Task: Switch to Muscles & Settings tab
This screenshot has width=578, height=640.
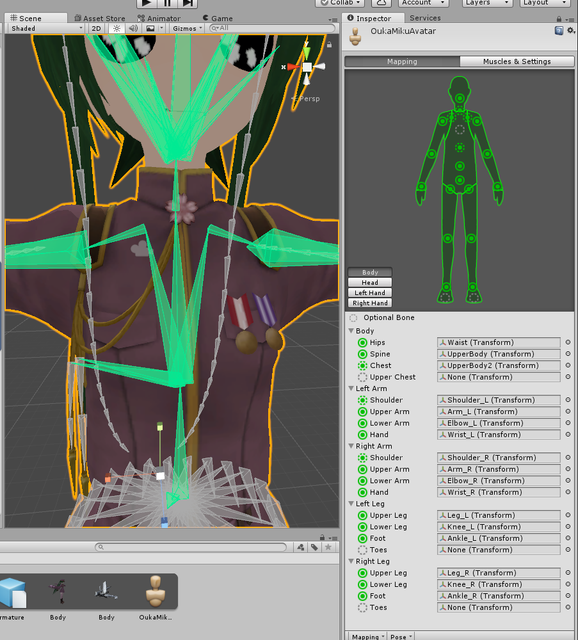Action: pos(517,61)
